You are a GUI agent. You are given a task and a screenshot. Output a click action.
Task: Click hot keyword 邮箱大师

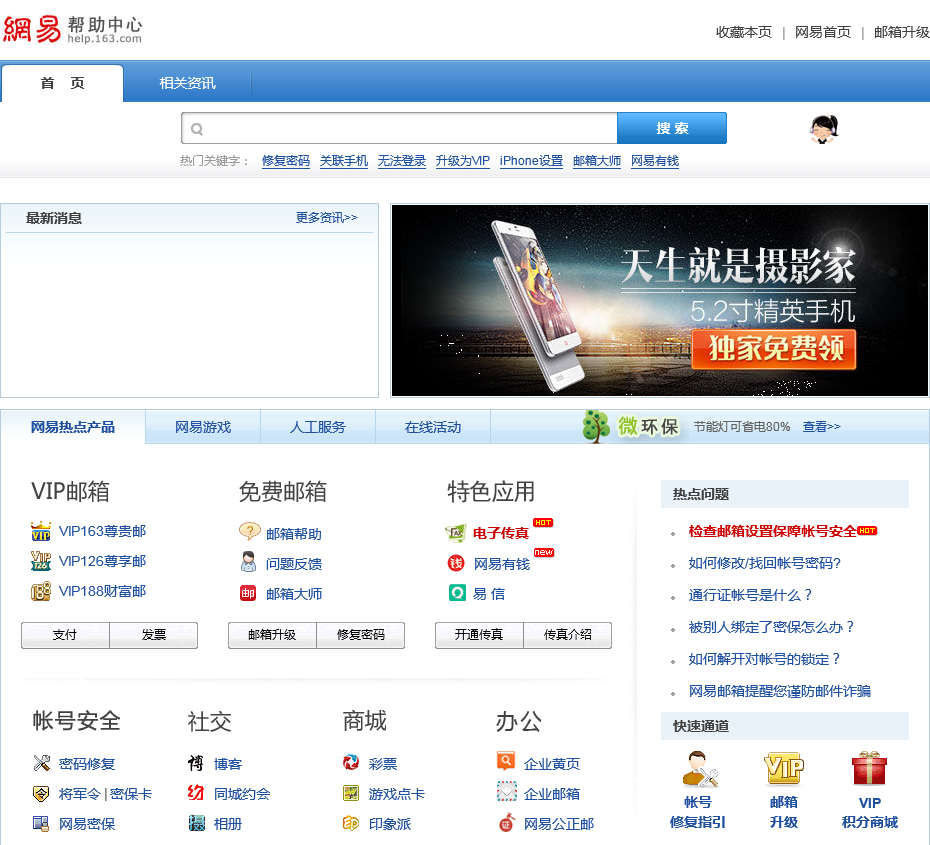(597, 161)
